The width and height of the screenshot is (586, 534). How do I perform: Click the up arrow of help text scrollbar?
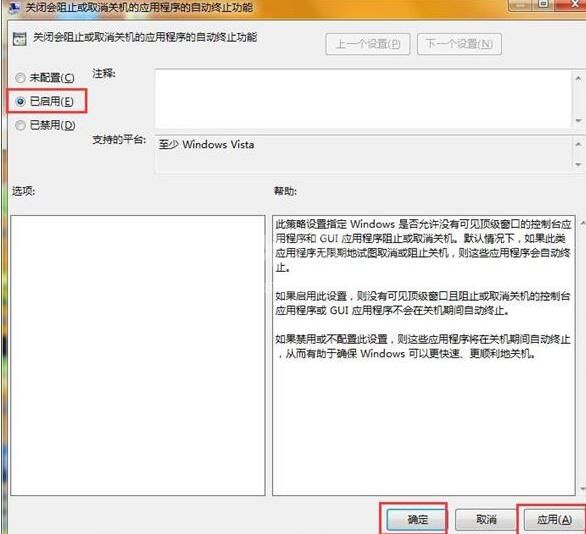pos(582,223)
